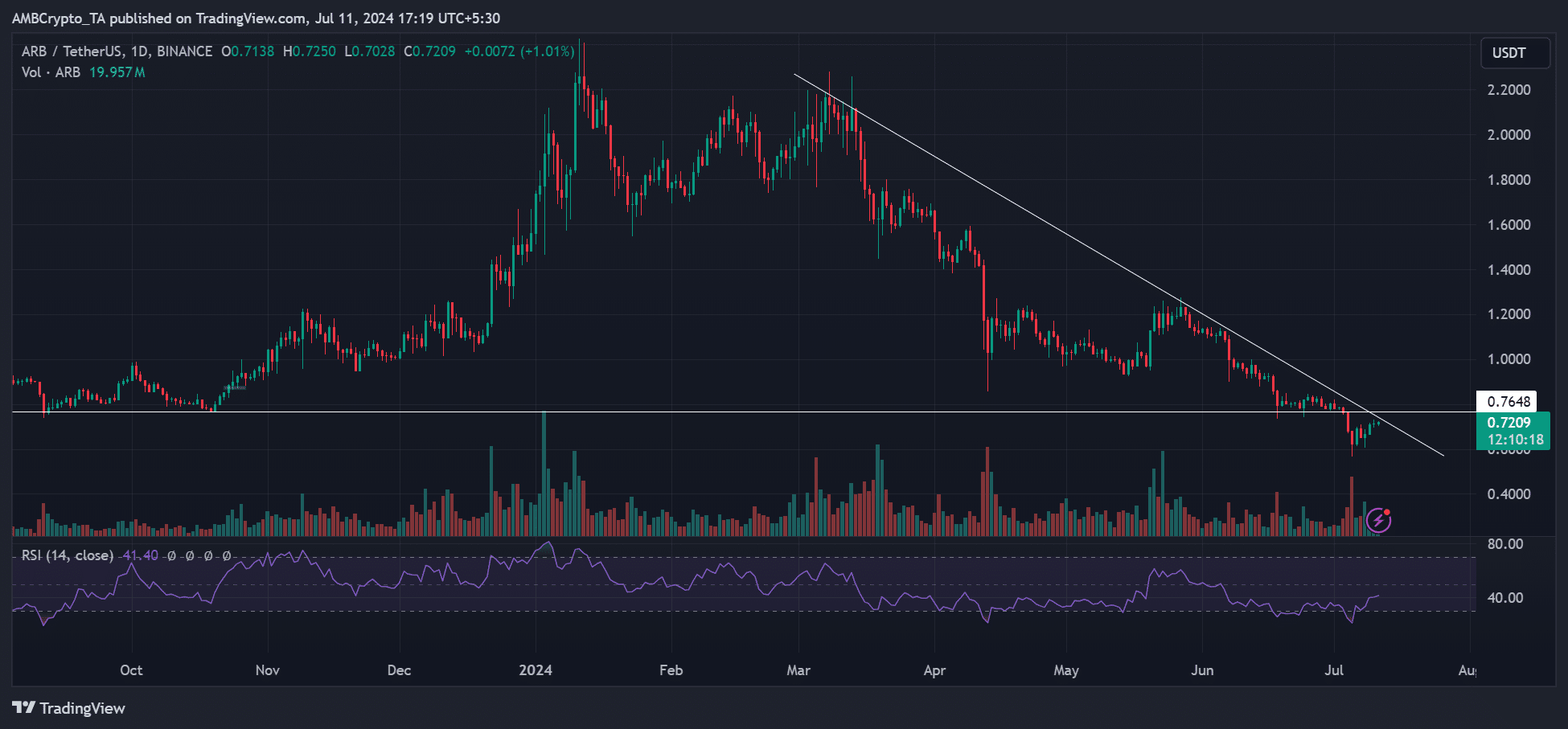Click the TradingView logo

[69, 708]
